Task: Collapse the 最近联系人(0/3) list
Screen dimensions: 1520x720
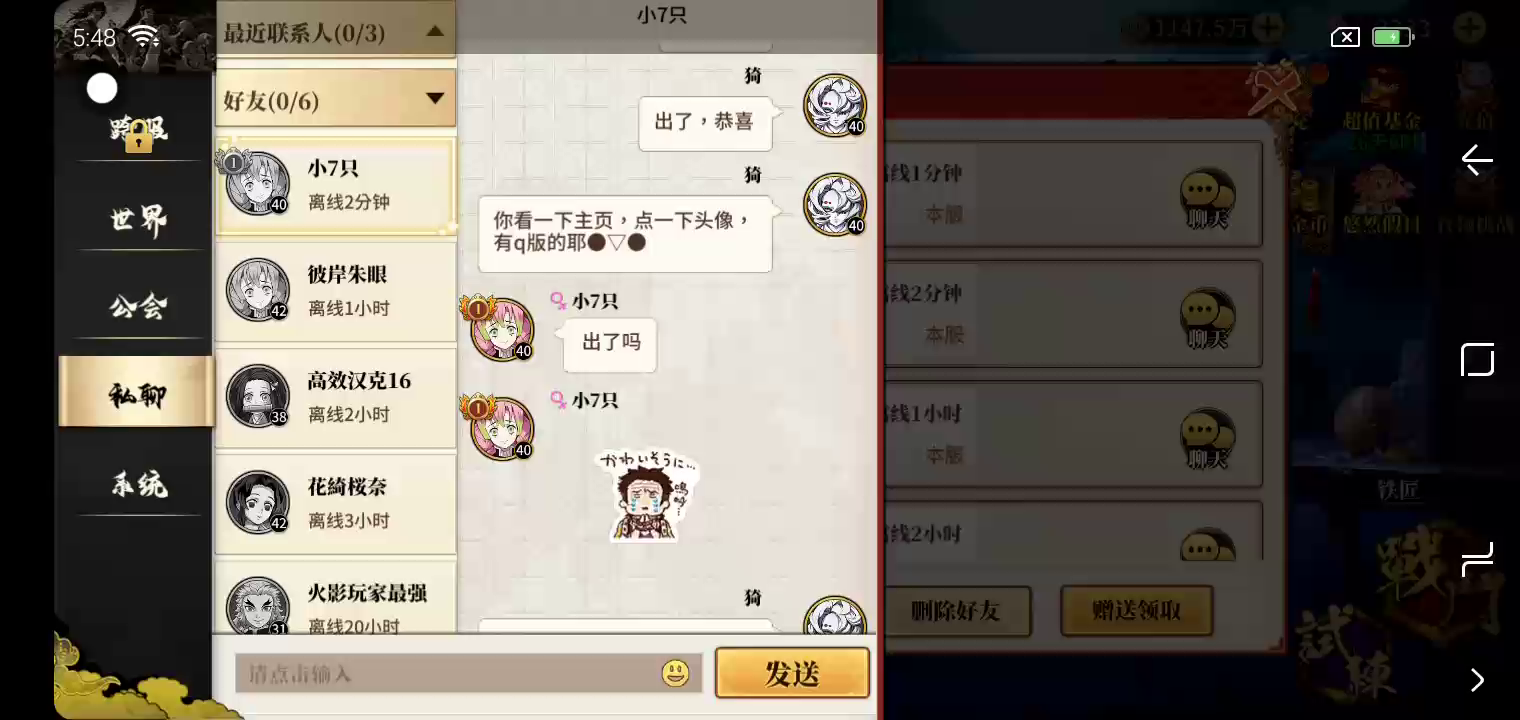Action: point(435,32)
